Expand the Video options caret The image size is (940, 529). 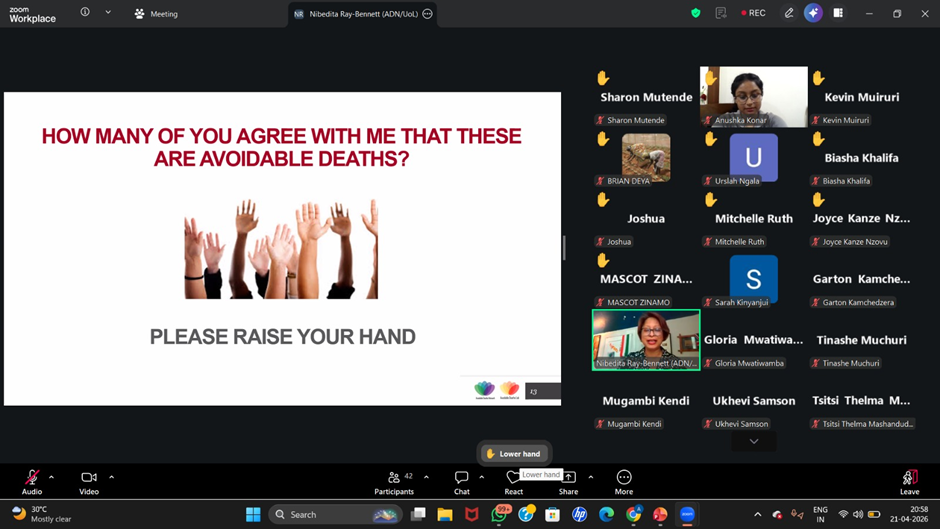[x=112, y=477]
